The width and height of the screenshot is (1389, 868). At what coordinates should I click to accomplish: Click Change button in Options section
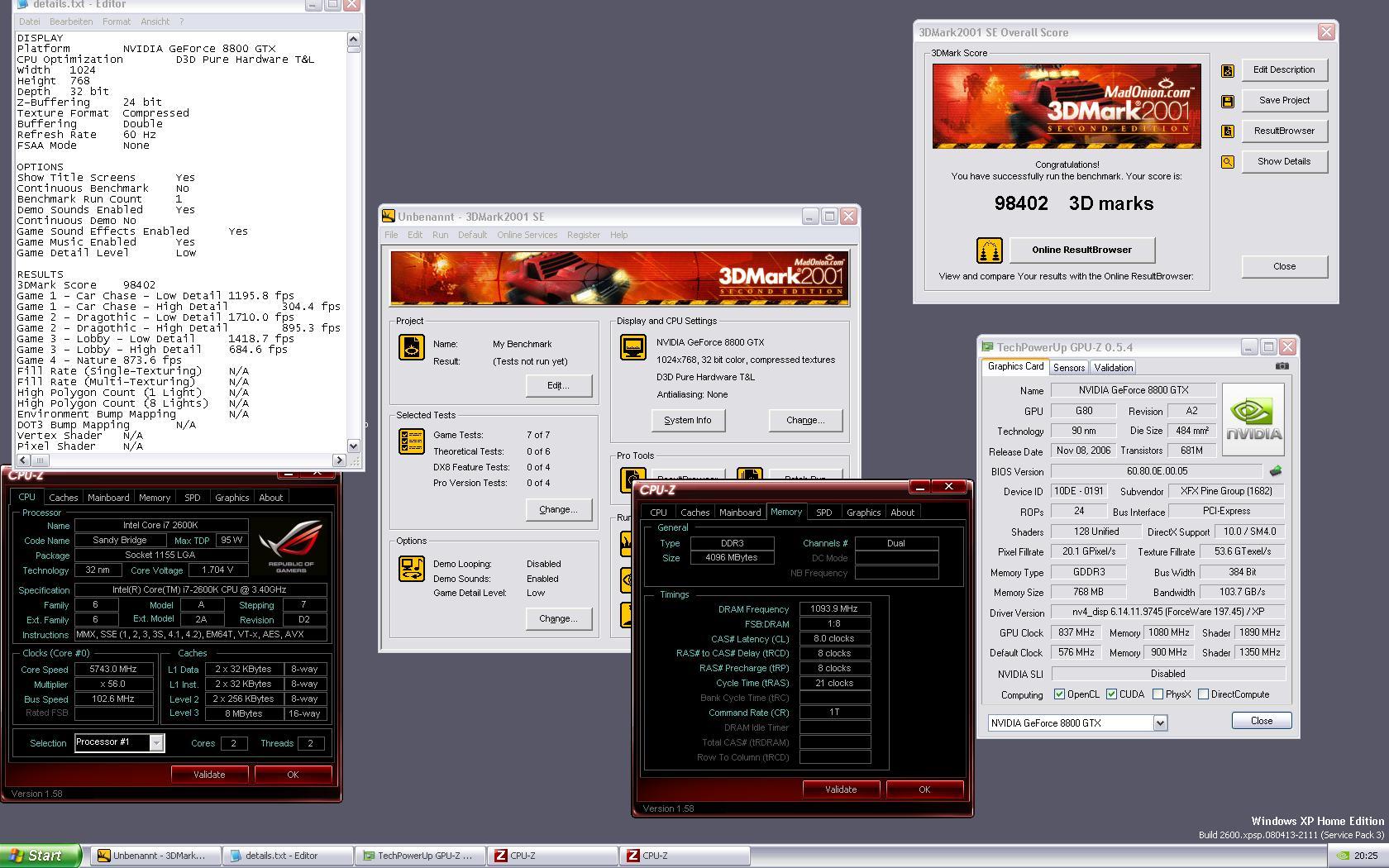[x=558, y=618]
